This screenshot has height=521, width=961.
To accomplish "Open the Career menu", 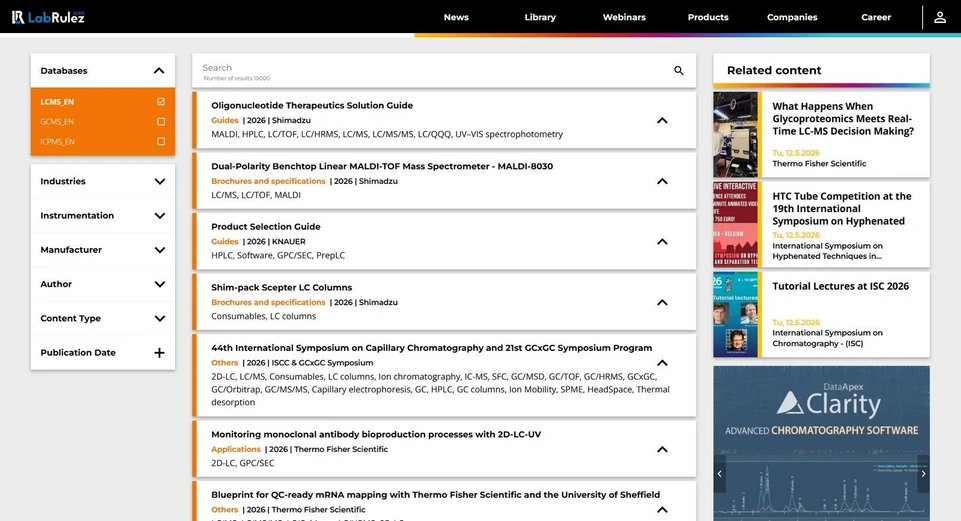I will coord(876,17).
